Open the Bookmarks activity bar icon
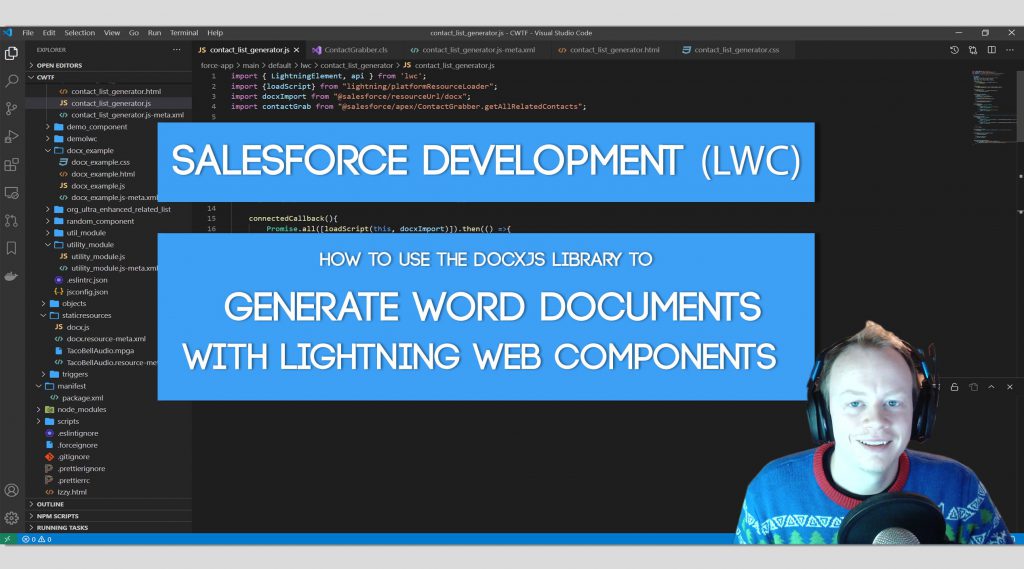This screenshot has width=1024, height=569. tap(11, 248)
